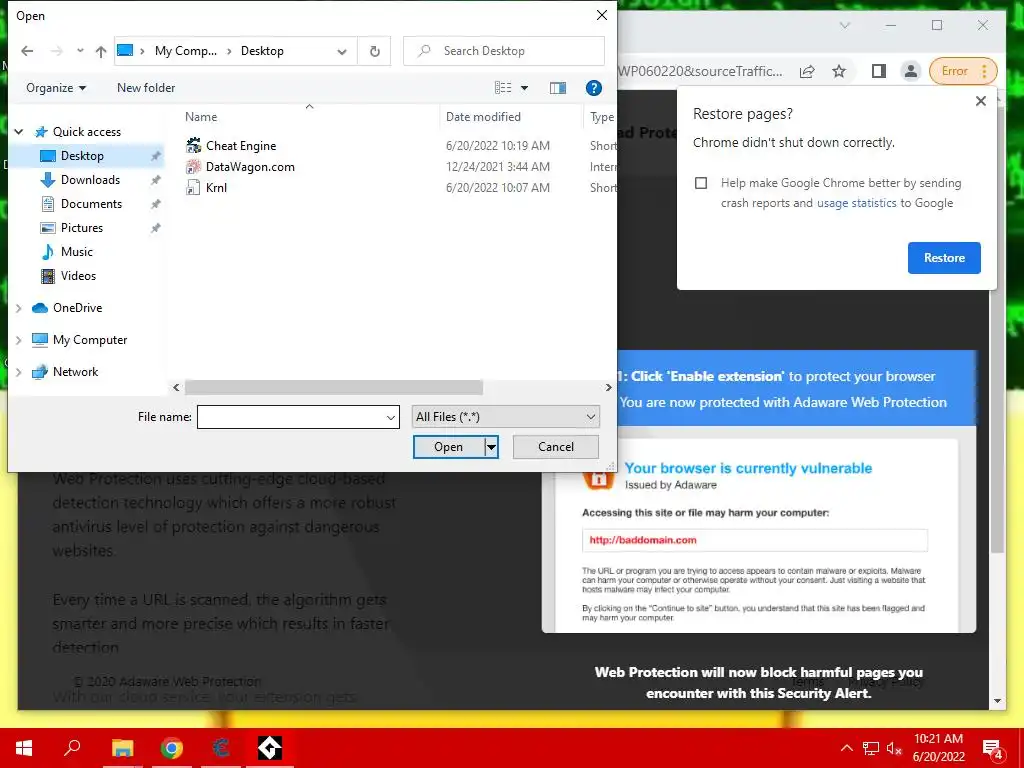Image resolution: width=1024 pixels, height=768 pixels.
Task: Sort files by Type column
Action: tap(601, 117)
